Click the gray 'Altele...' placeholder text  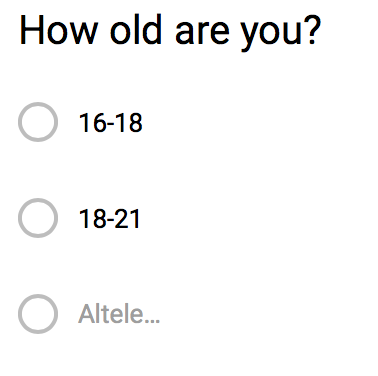click(x=119, y=314)
